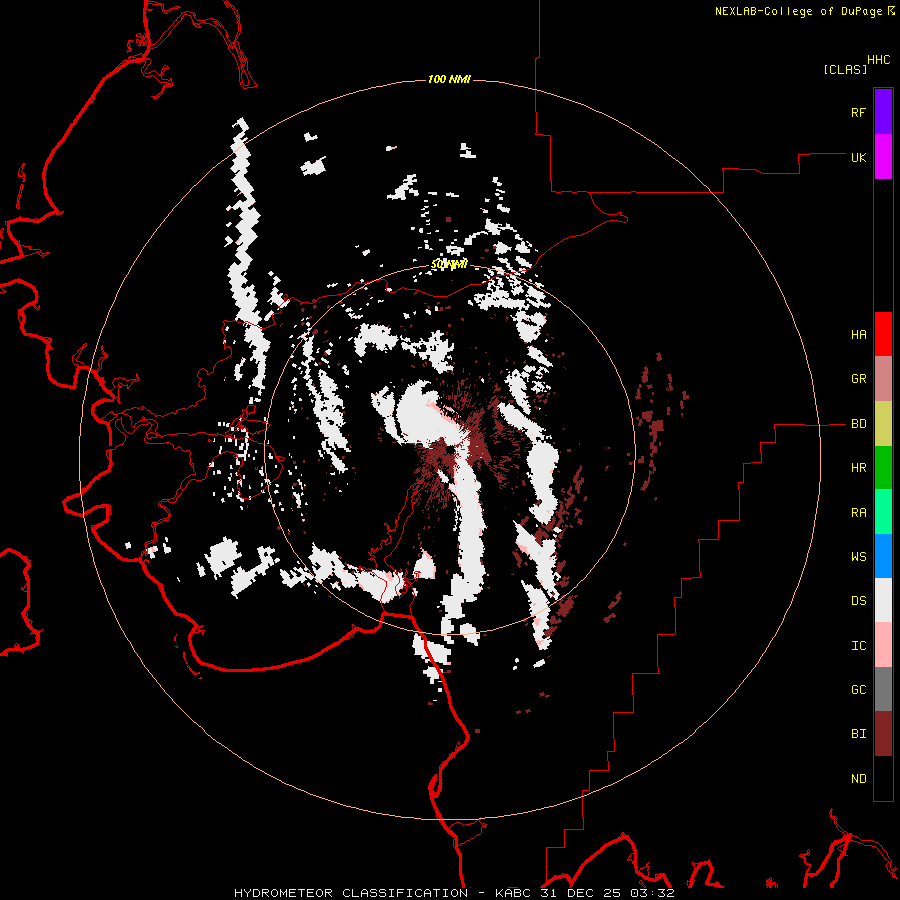This screenshot has height=900, width=900.
Task: Click the HHC product code text
Action: (x=879, y=60)
